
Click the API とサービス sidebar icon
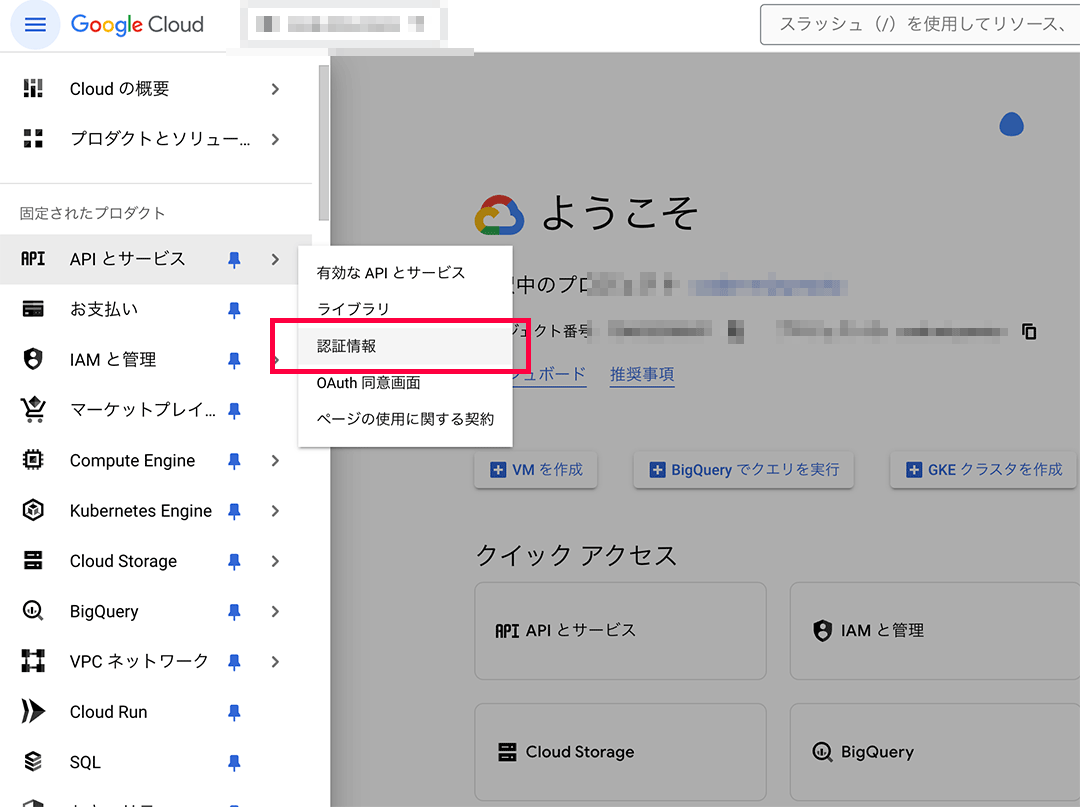coord(33,259)
